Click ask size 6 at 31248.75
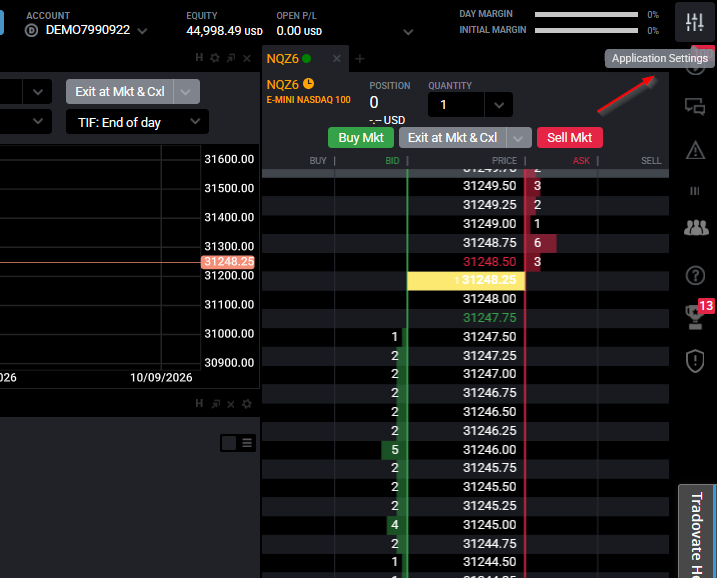717x578 pixels. click(538, 243)
